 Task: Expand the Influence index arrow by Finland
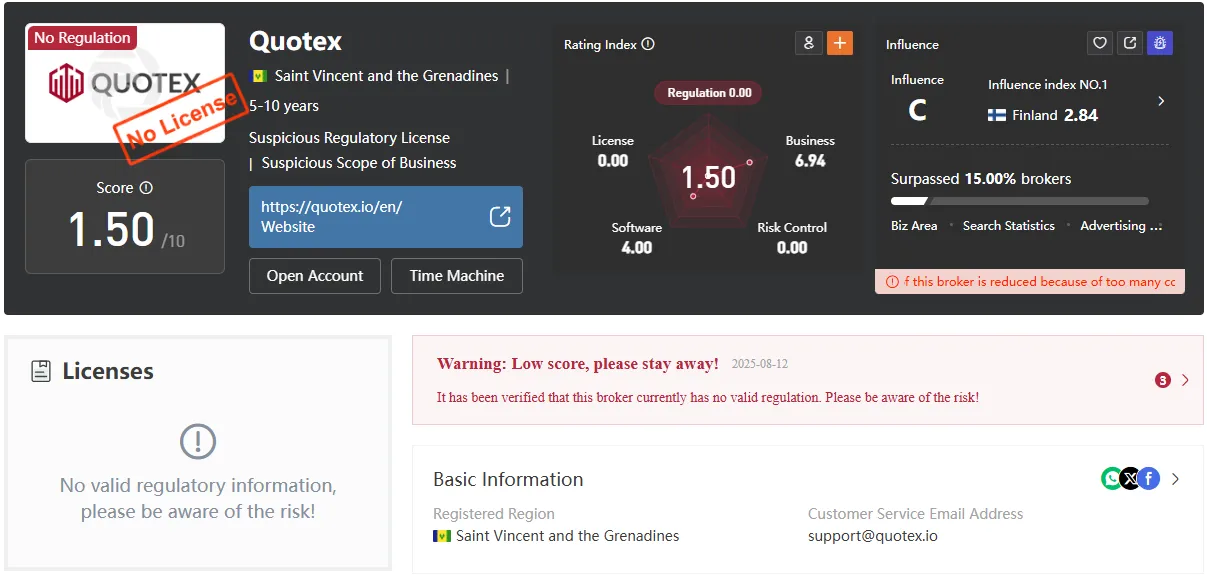[1161, 101]
